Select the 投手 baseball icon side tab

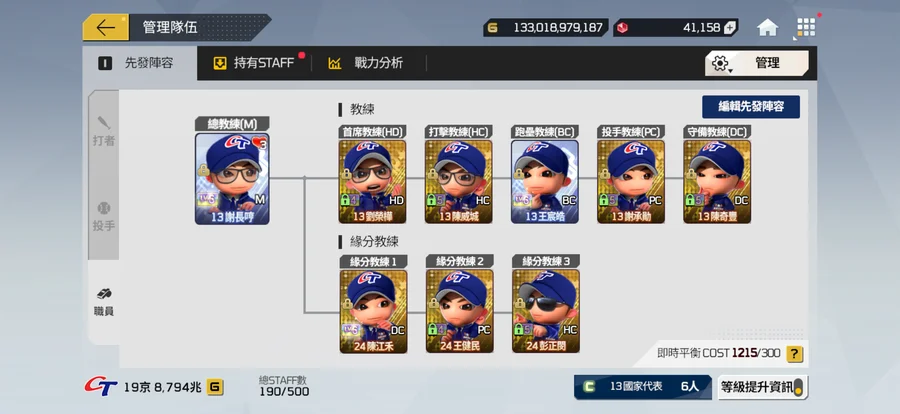pyautogui.click(x=104, y=217)
